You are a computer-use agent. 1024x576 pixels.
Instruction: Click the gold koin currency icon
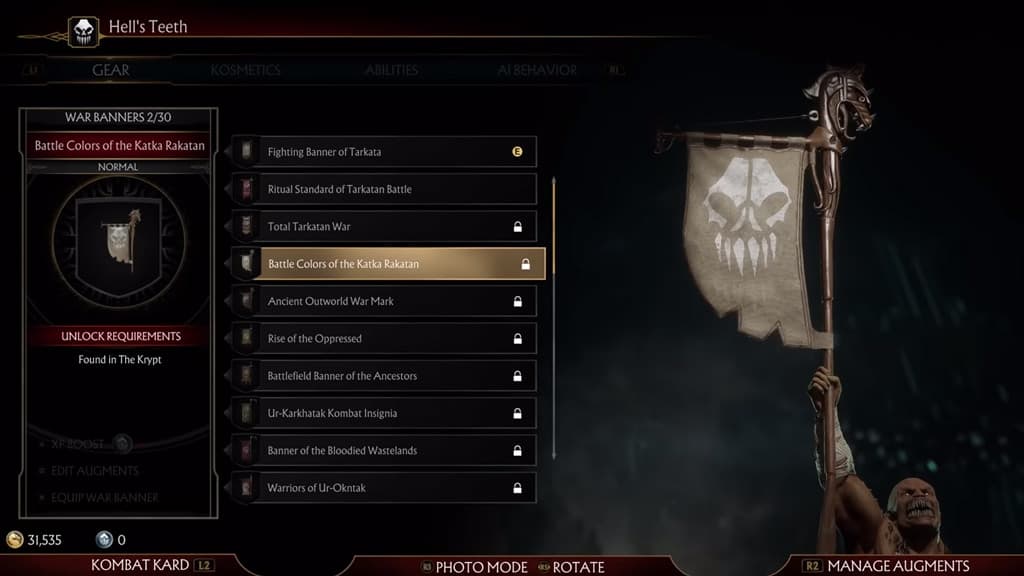14,539
